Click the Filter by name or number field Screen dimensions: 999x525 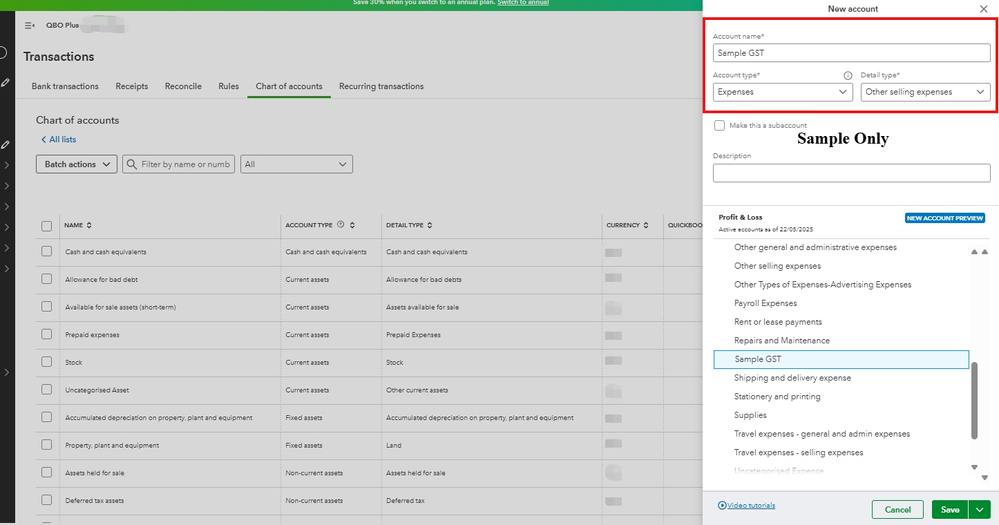(178, 164)
